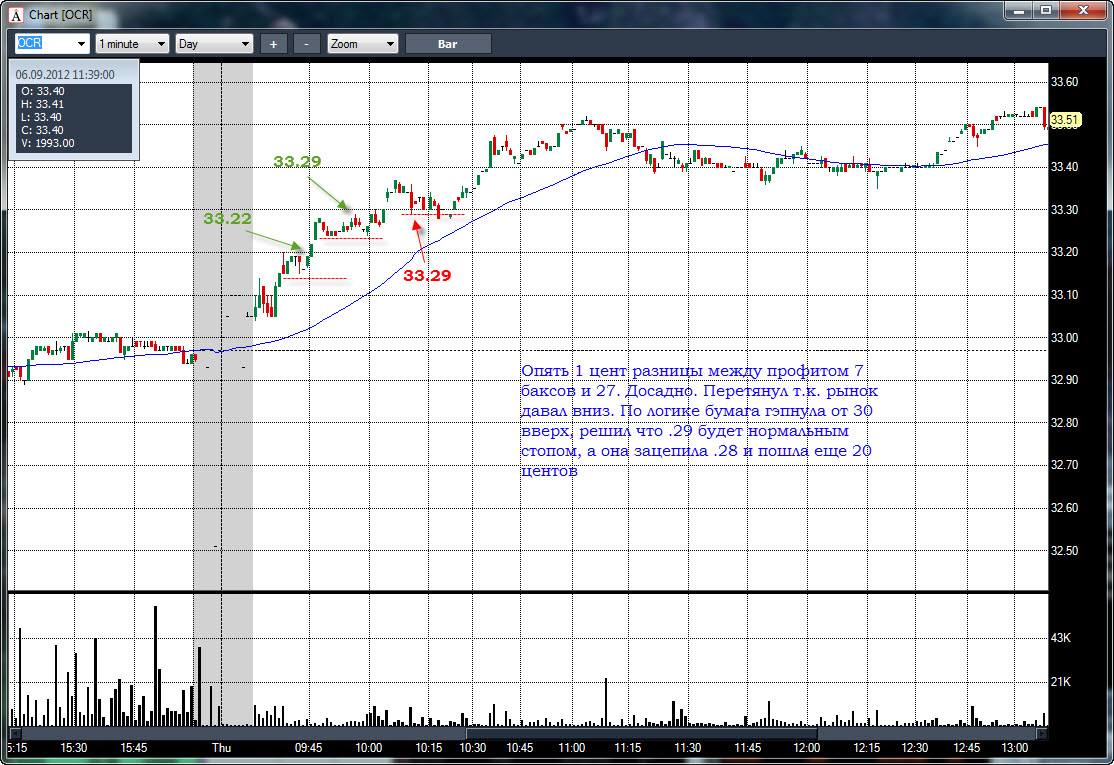Click the plus zoom-in button
Image resolution: width=1114 pixels, height=765 pixels.
tap(273, 44)
